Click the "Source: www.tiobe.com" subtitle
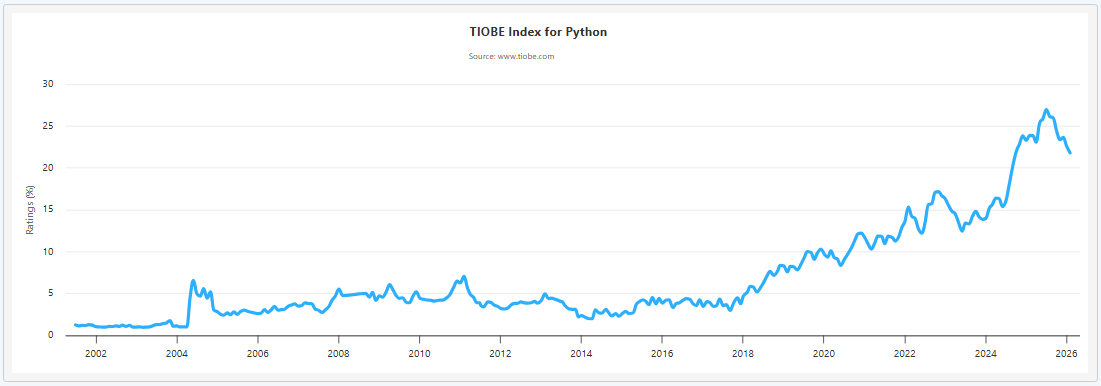Image resolution: width=1101 pixels, height=386 pixels. click(x=511, y=56)
